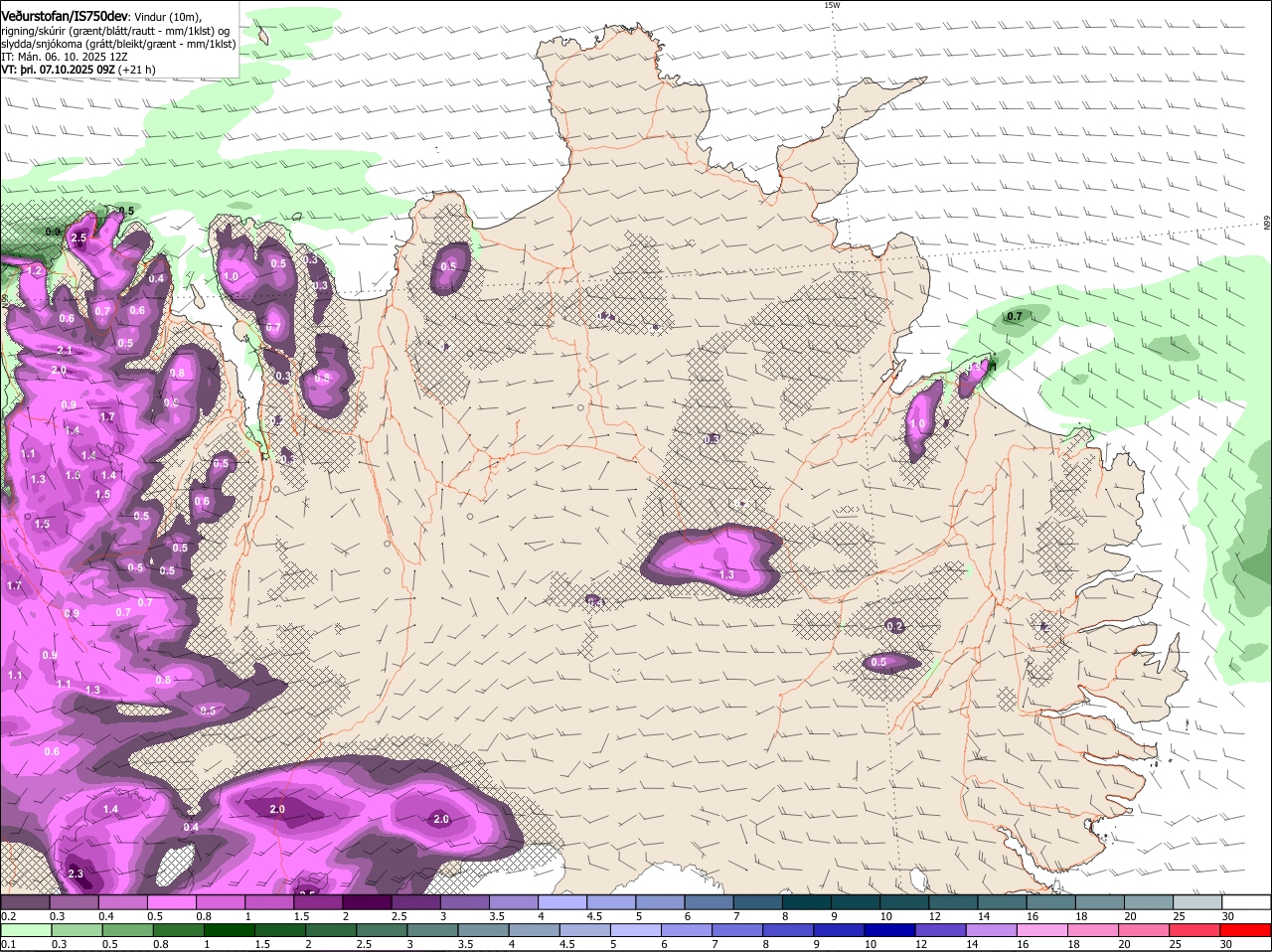Click the 1.3 value in the central purple blob
Screen dimensions: 1272x952
726,574
